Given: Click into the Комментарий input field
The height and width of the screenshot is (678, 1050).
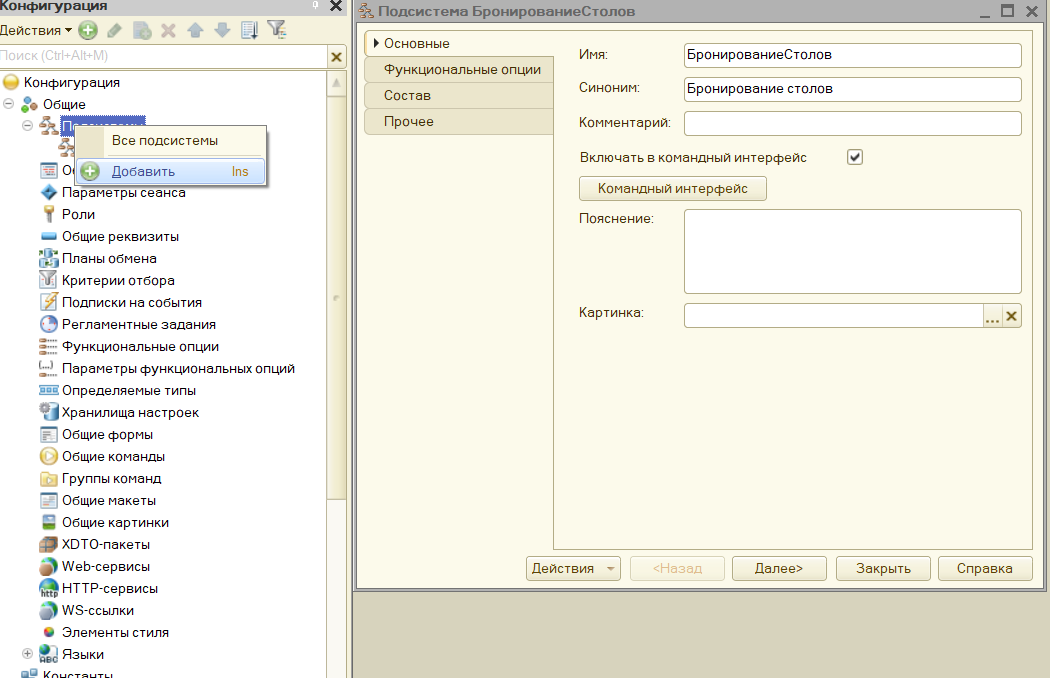Looking at the screenshot, I should tap(852, 123).
